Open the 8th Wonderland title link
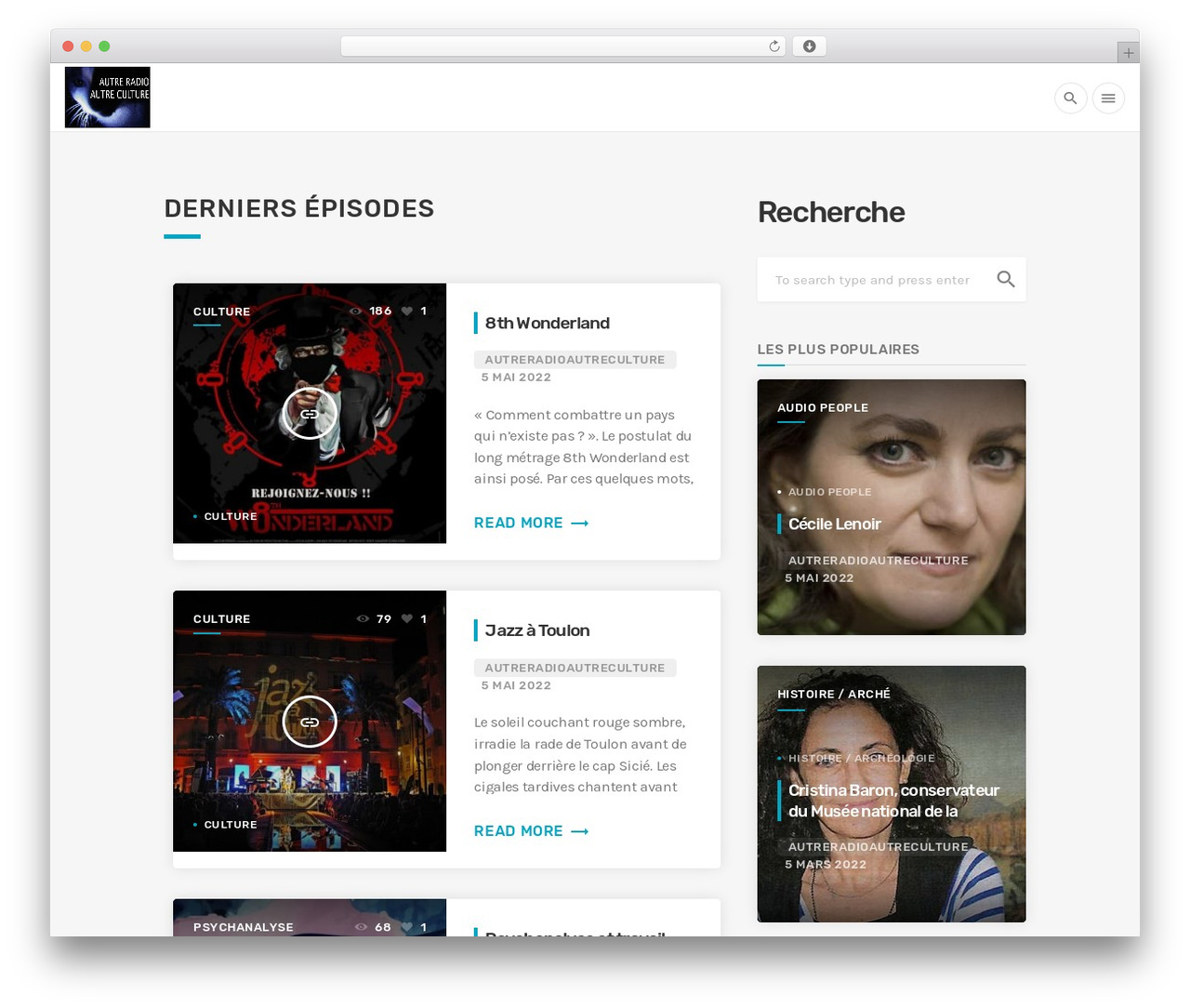Image resolution: width=1190 pixels, height=1008 pixels. (x=548, y=323)
